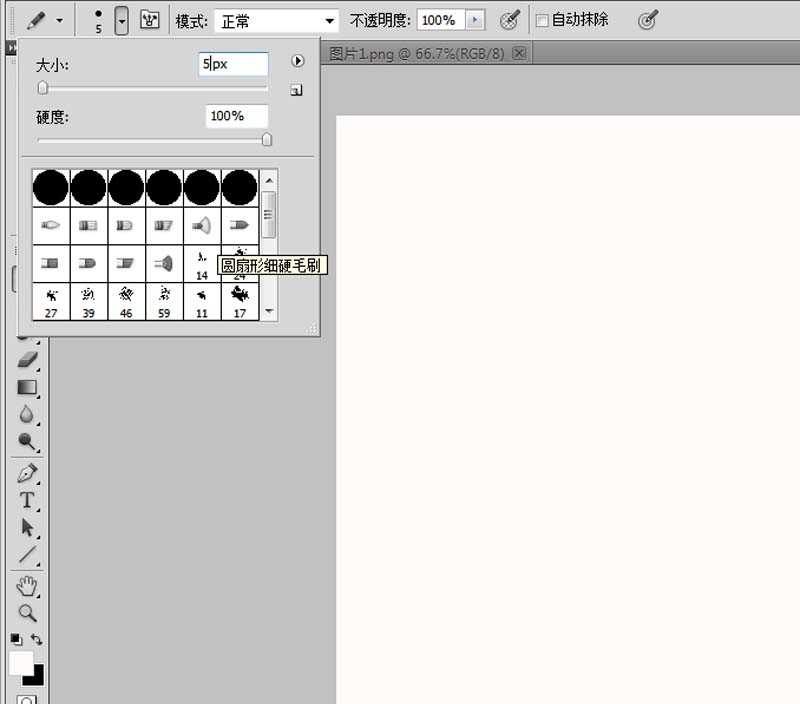Click the 硬度 hardness slider handle
The width and height of the screenshot is (800, 704).
tap(267, 140)
